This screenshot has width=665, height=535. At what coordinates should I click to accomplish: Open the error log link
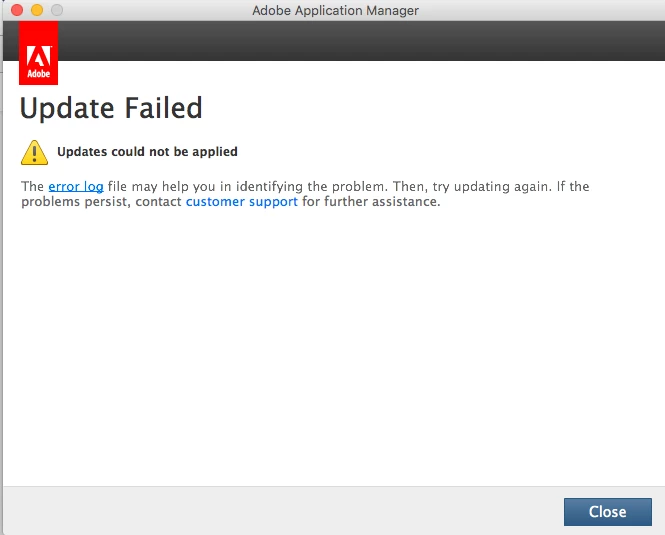click(76, 187)
